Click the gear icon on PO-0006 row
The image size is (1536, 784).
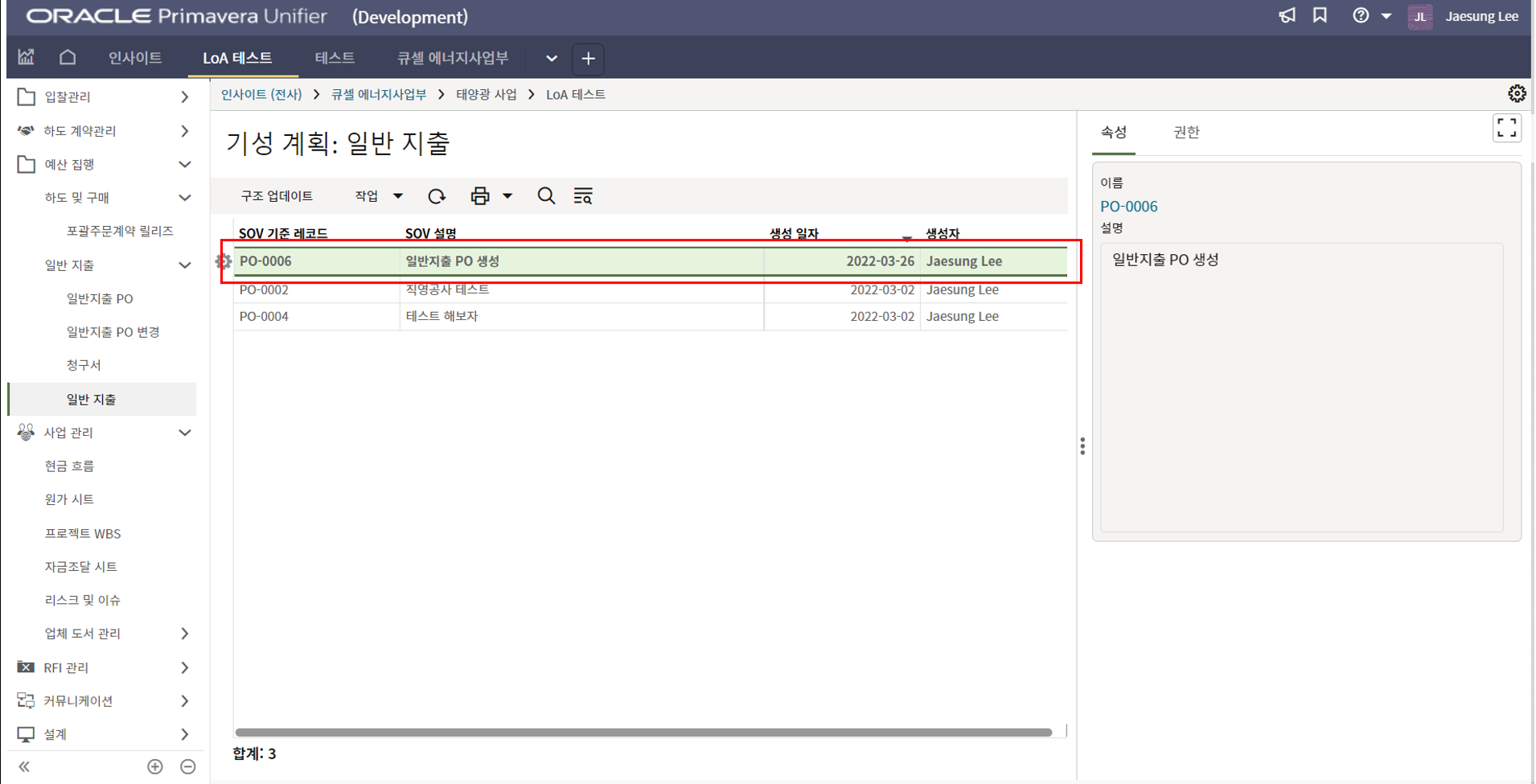224,261
